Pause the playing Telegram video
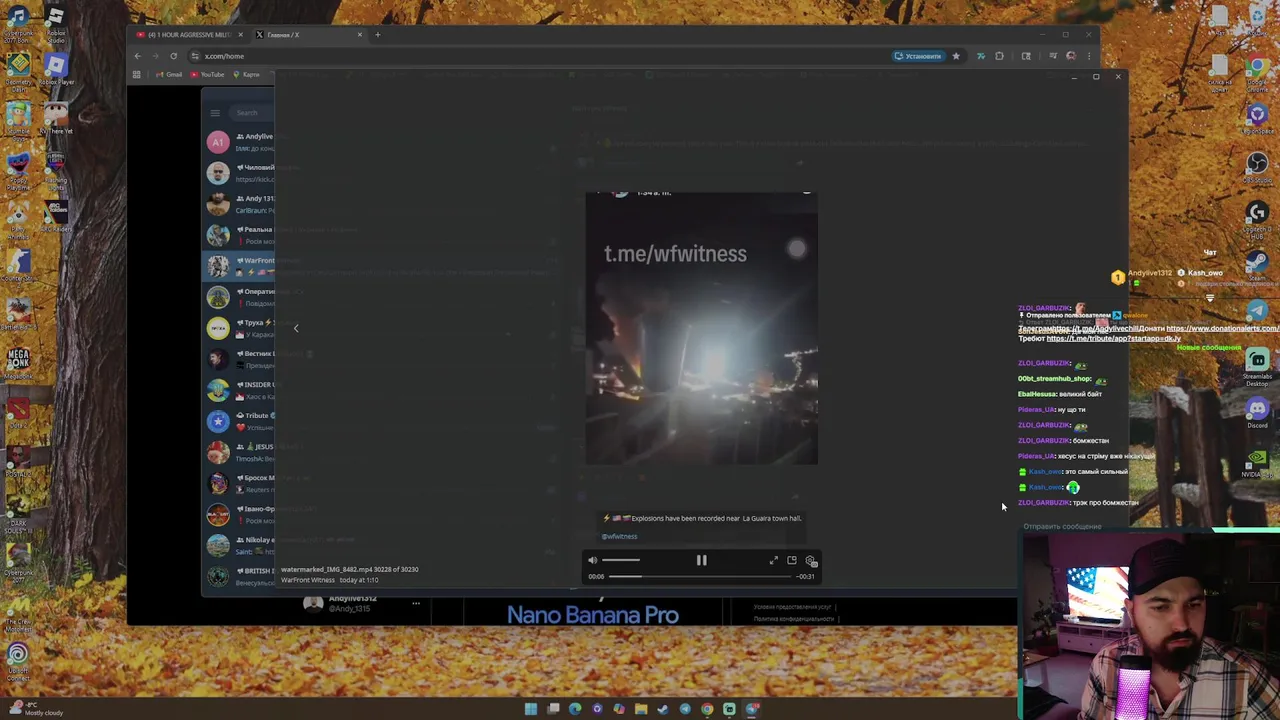Viewport: 1280px width, 720px height. pos(701,561)
